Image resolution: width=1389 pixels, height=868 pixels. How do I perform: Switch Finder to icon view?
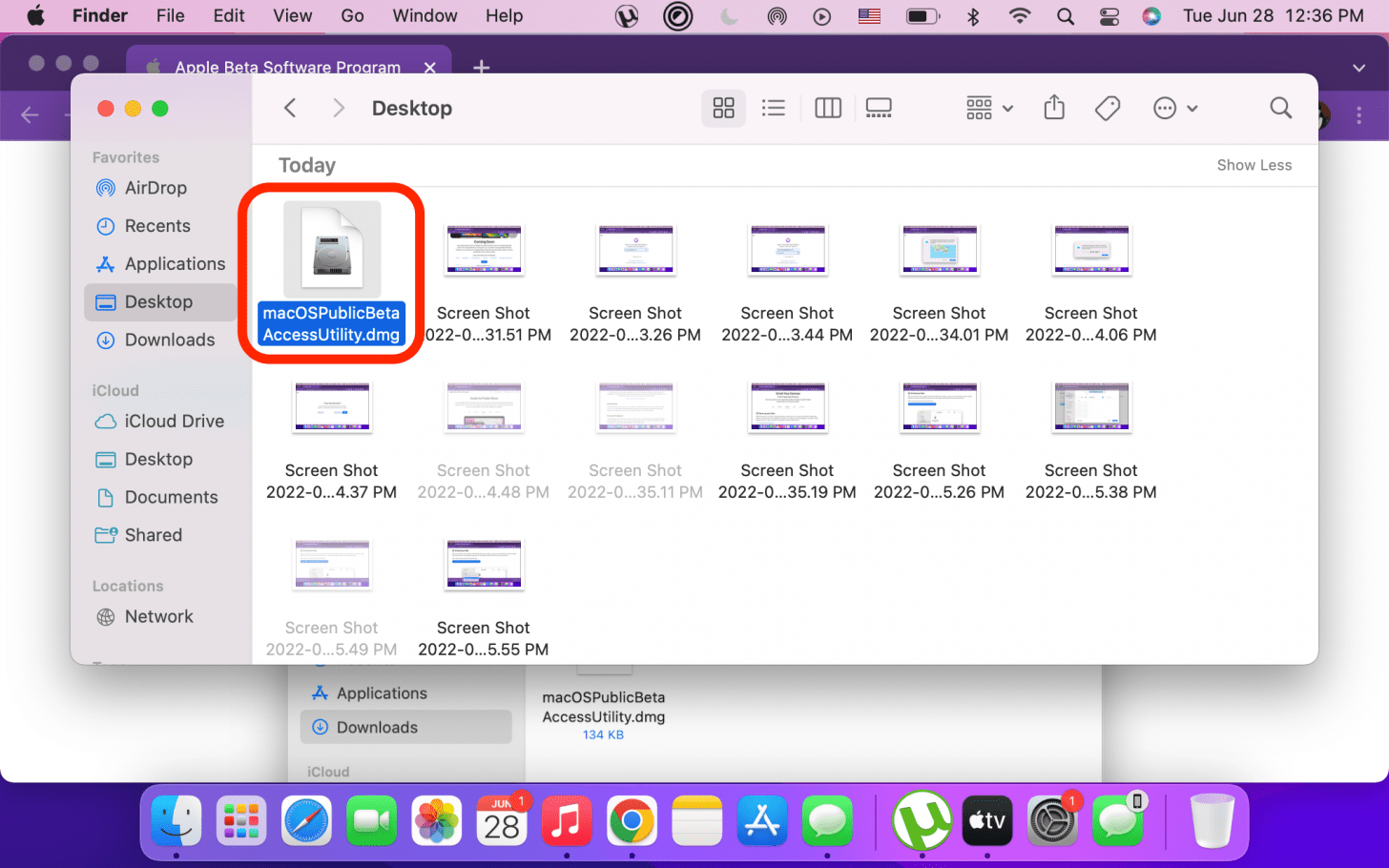724,109
